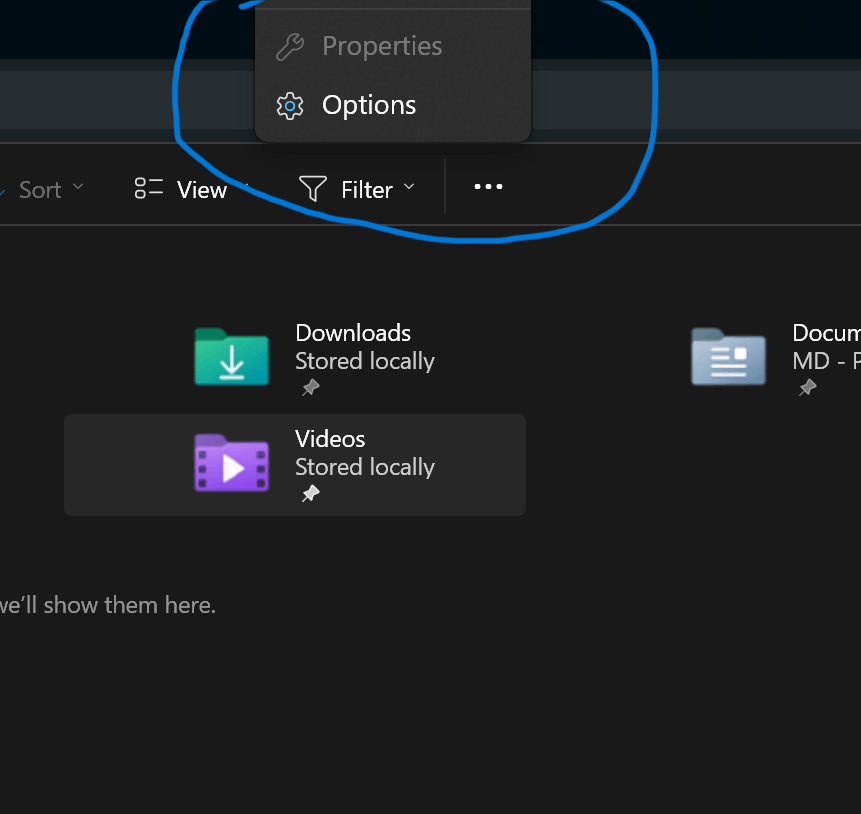The height and width of the screenshot is (814, 861).
Task: Select the Videos folder icon
Action: click(232, 462)
